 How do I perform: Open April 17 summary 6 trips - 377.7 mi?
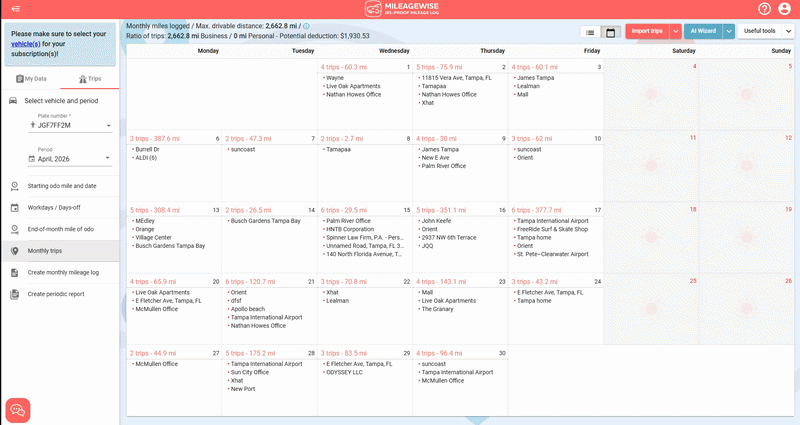coord(536,210)
